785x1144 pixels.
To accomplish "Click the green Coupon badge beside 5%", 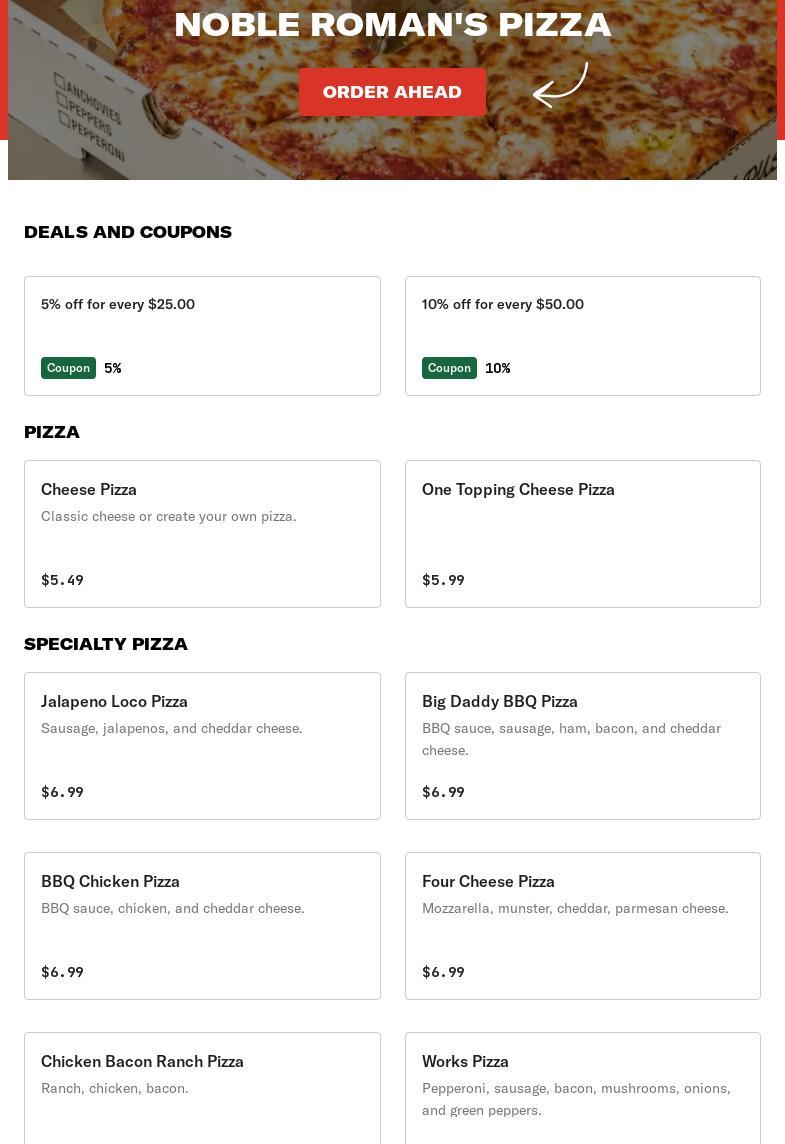I will click(68, 368).
